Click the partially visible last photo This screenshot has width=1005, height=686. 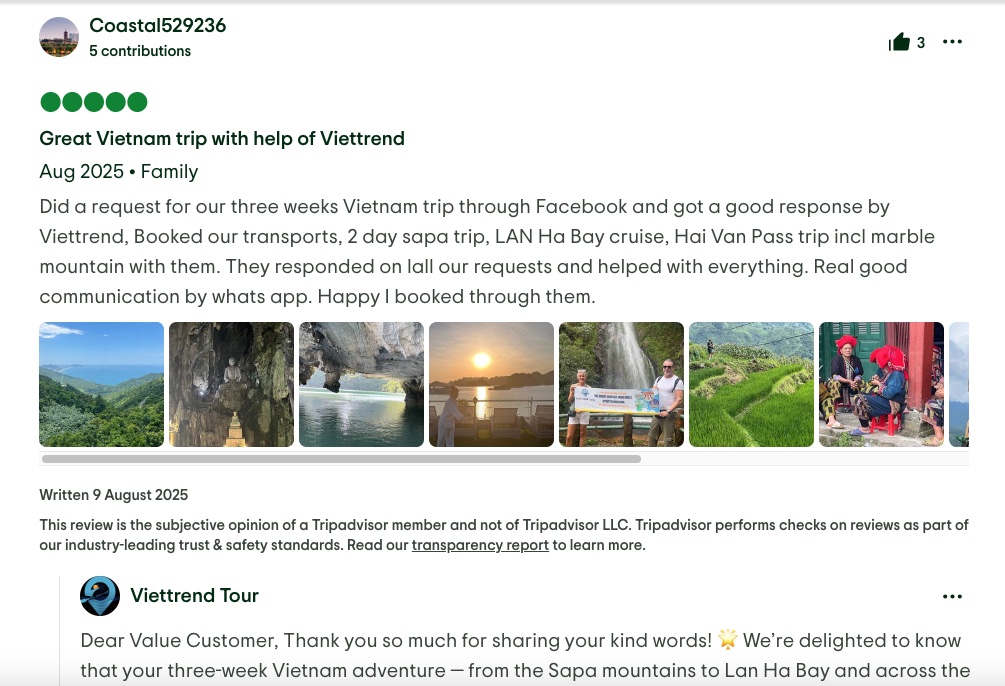[x=959, y=384]
